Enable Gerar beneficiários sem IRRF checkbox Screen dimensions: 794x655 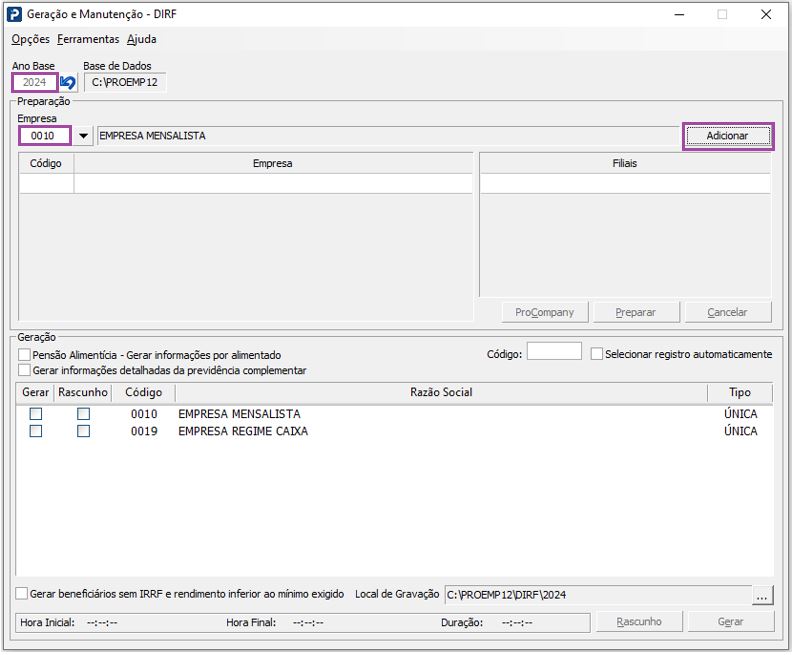(x=23, y=594)
